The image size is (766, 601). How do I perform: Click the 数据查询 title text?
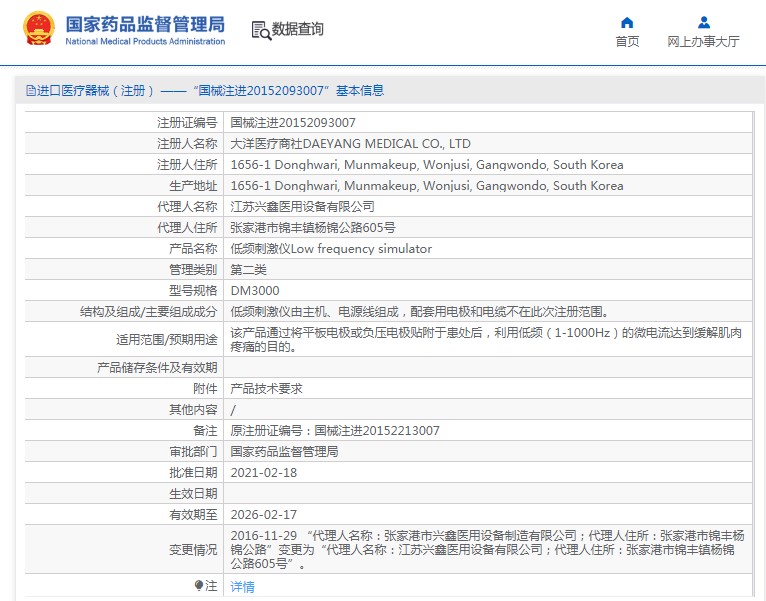298,29
